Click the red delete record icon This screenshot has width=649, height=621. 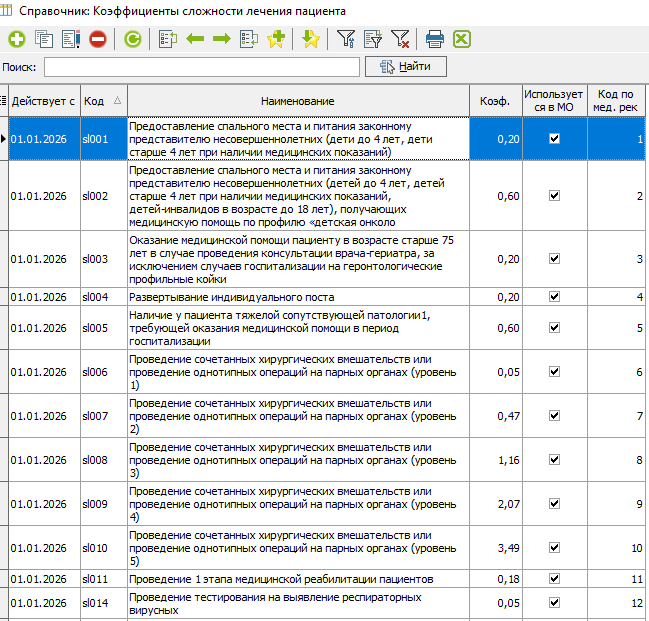tap(98, 40)
